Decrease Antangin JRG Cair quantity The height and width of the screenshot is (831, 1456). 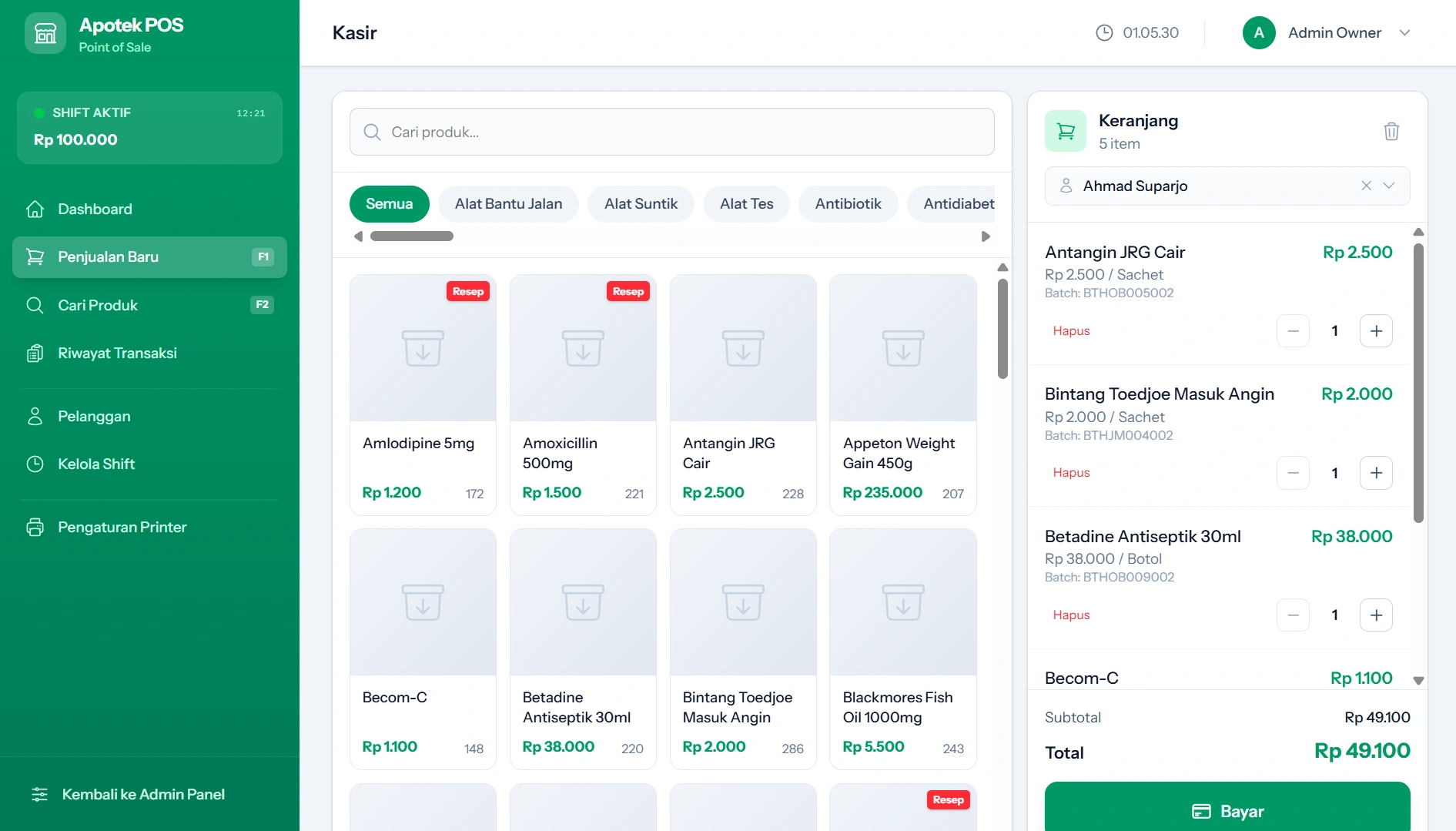click(1293, 330)
